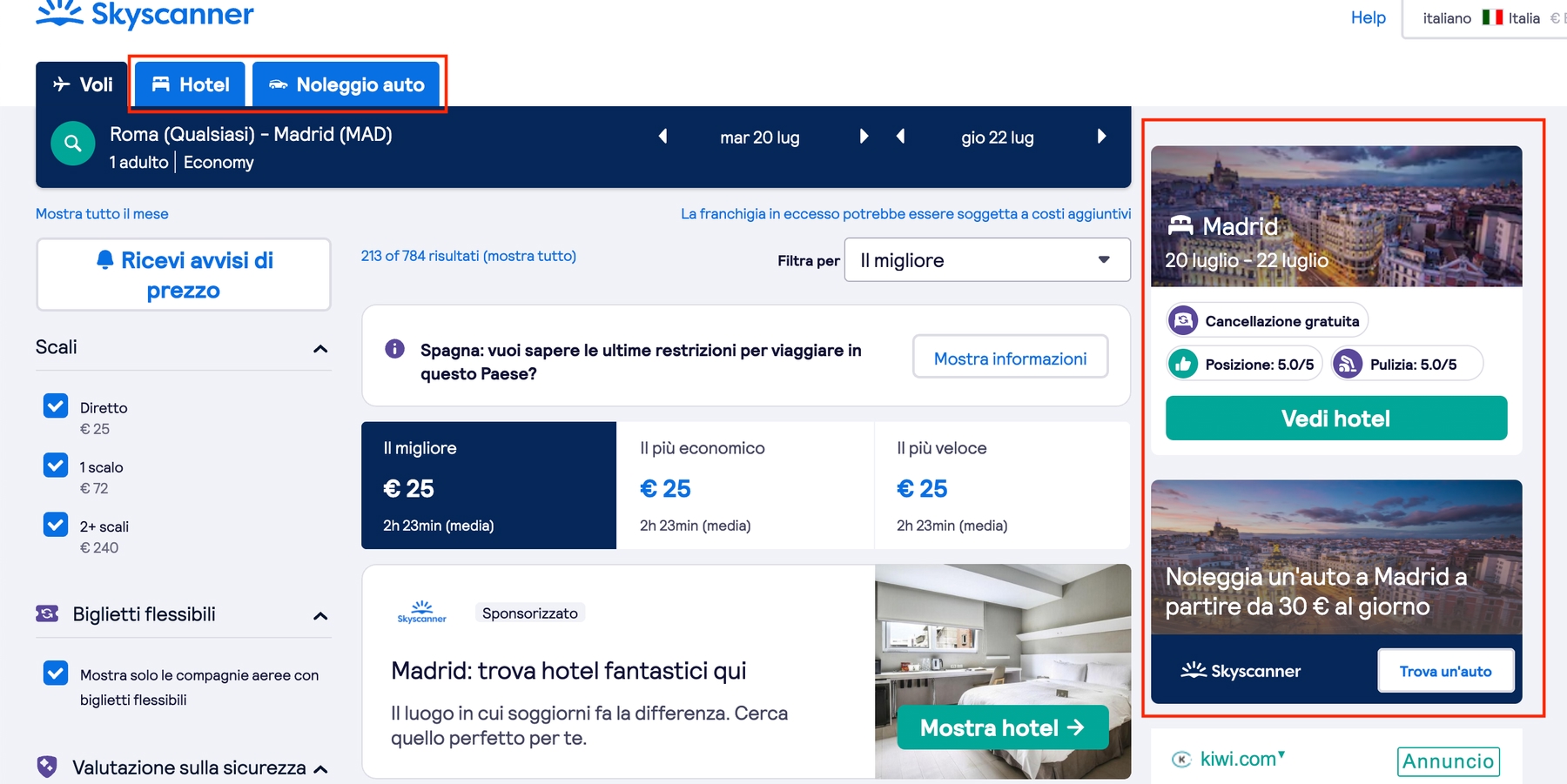This screenshot has width=1567, height=784.
Task: Click the shield icon beside Valutazione sulla sicurezza
Action: [x=47, y=767]
